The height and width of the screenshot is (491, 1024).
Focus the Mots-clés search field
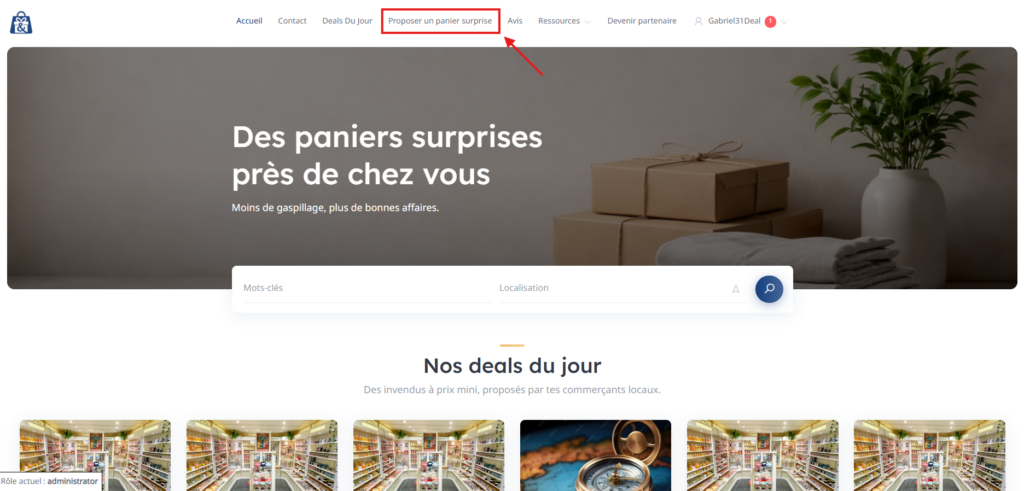click(366, 288)
